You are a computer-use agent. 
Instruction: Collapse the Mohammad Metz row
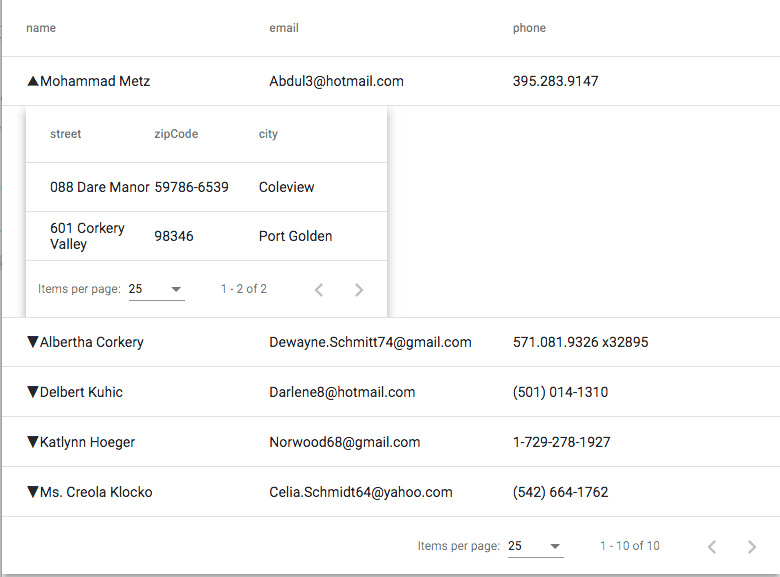click(x=33, y=81)
